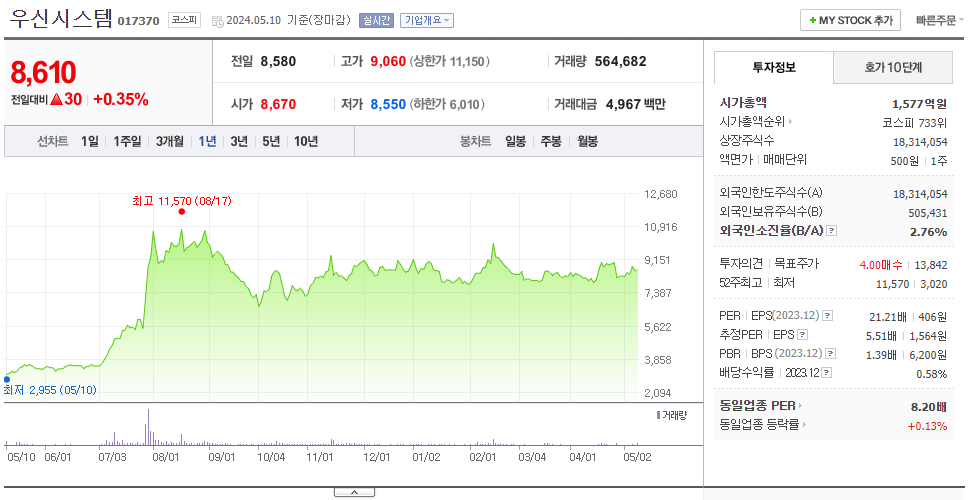The image size is (968, 500).
Task: Open the 빠른주문 dropdown
Action: coord(940,20)
